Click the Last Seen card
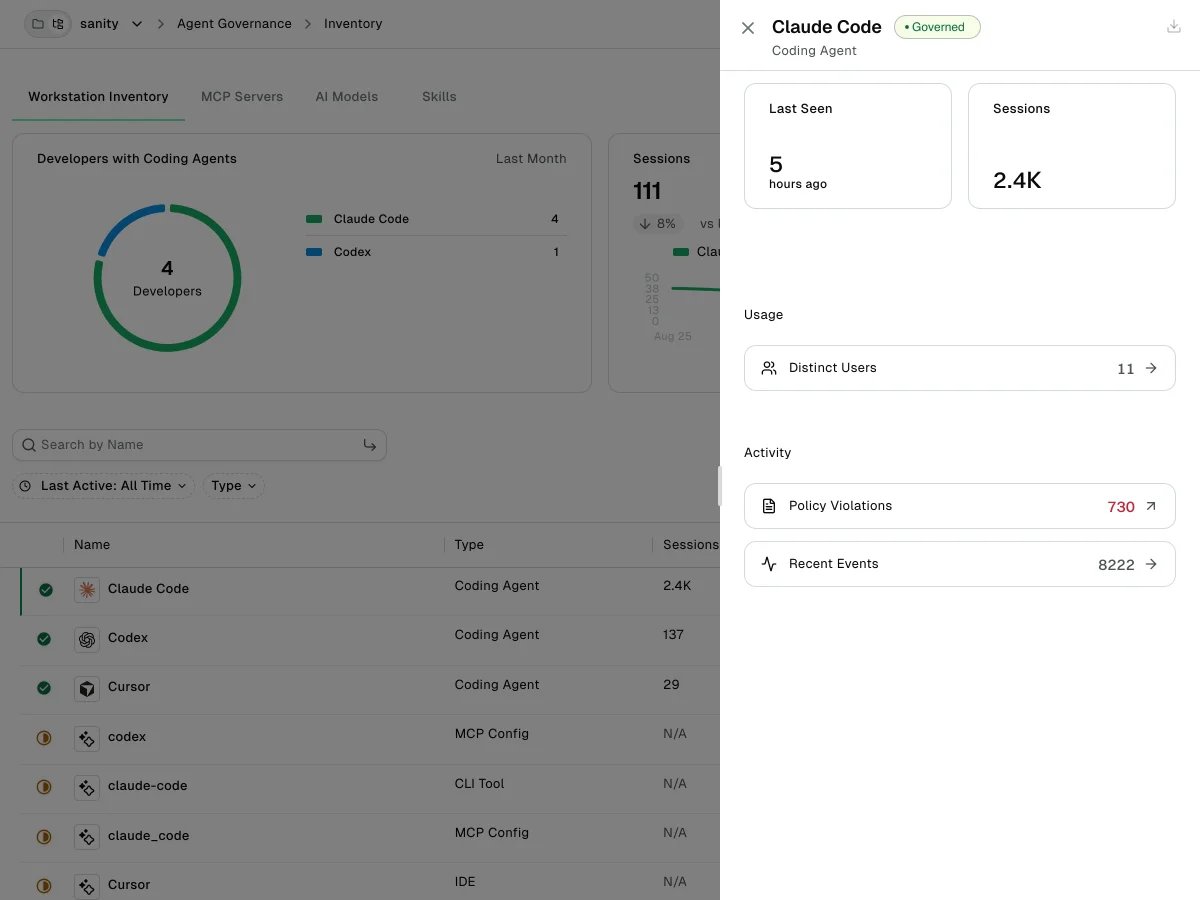 coord(848,146)
